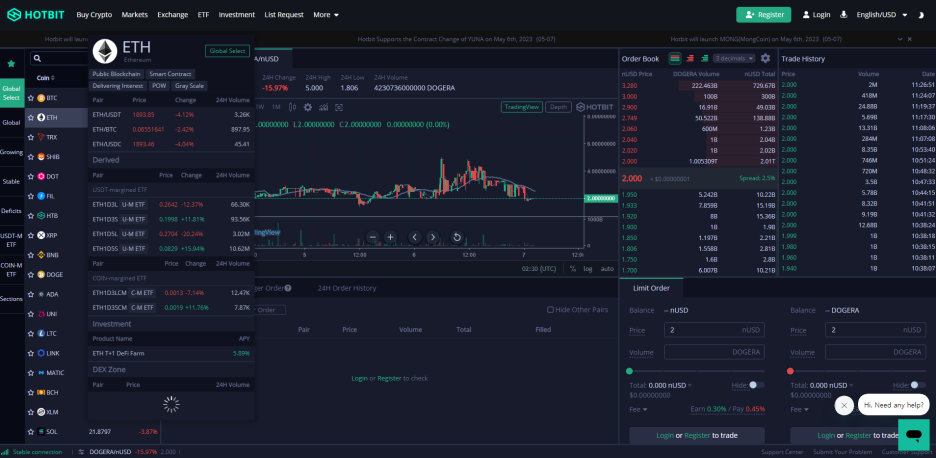Select the ETH/USDT pair row

[171, 115]
